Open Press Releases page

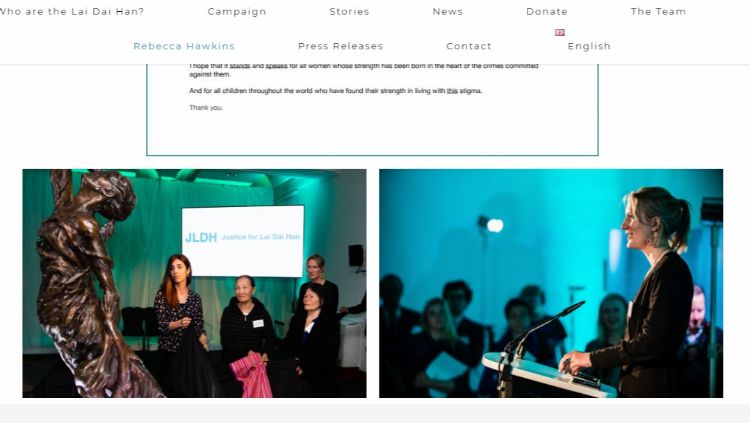[341, 46]
